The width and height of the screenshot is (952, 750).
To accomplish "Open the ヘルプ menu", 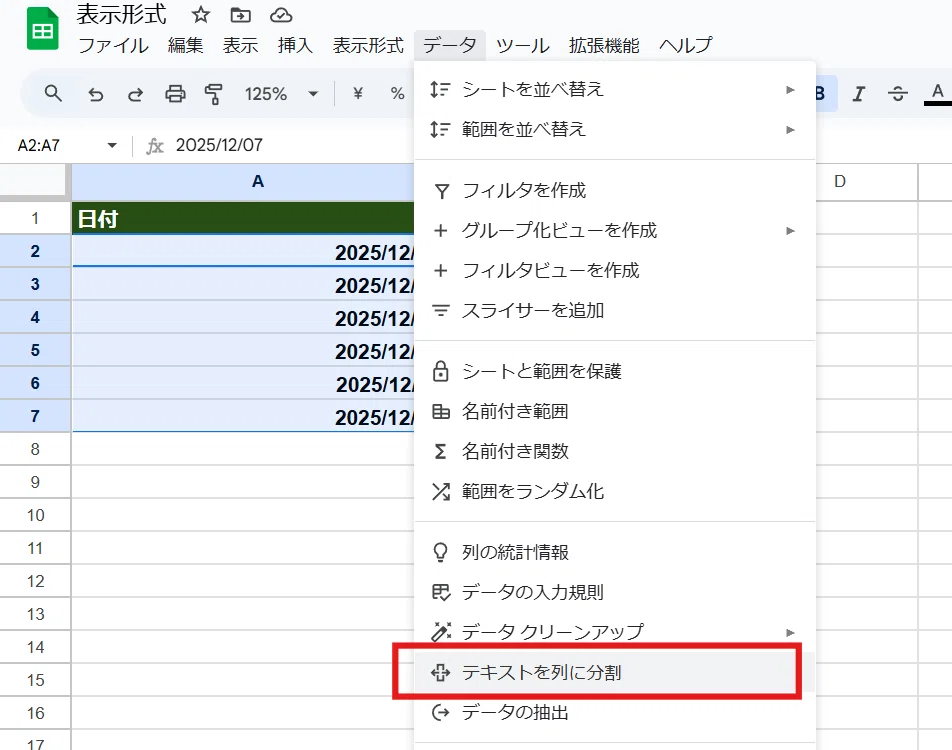I will 685,46.
